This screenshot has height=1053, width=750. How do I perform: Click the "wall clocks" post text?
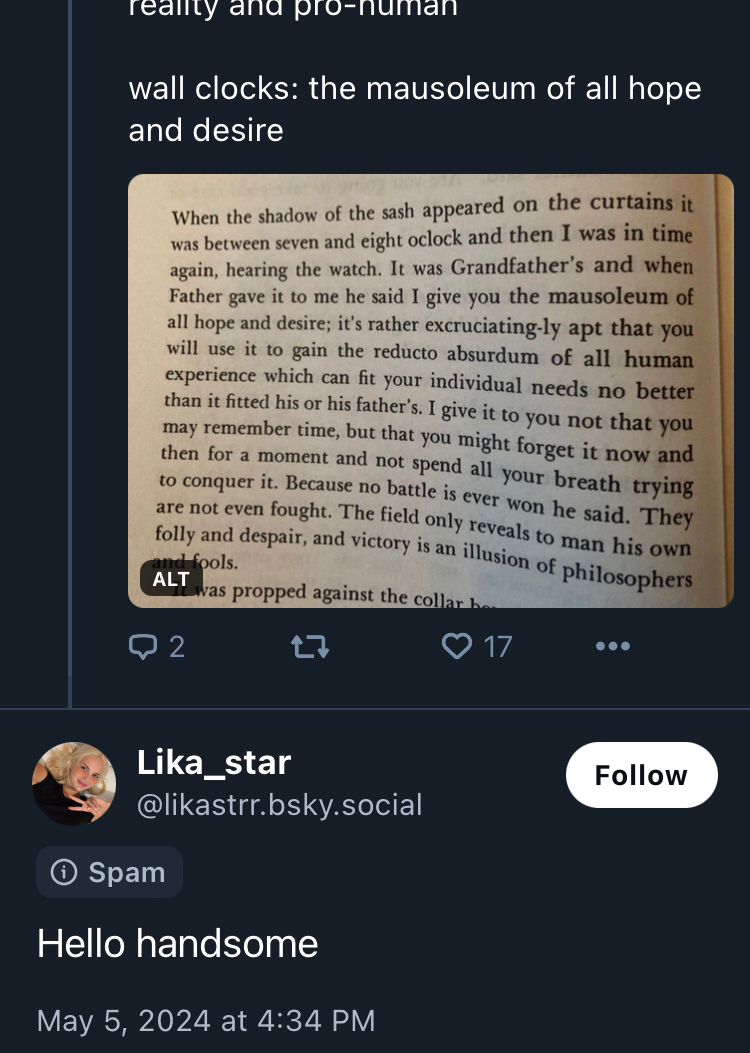[414, 89]
